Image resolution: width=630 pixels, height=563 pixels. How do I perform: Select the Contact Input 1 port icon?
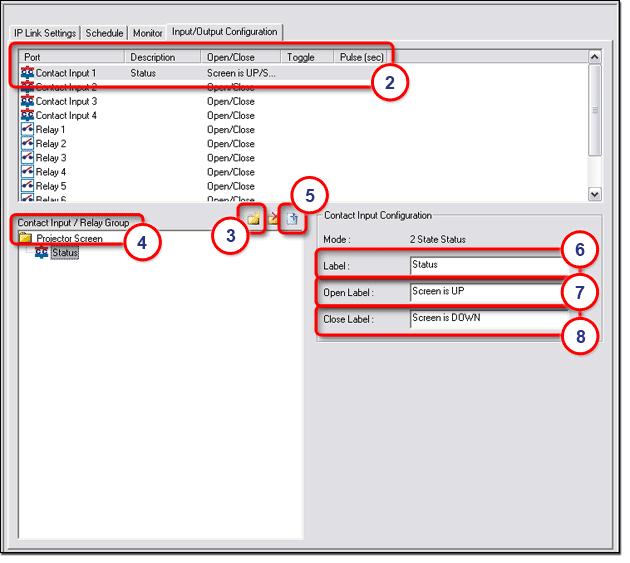point(27,73)
